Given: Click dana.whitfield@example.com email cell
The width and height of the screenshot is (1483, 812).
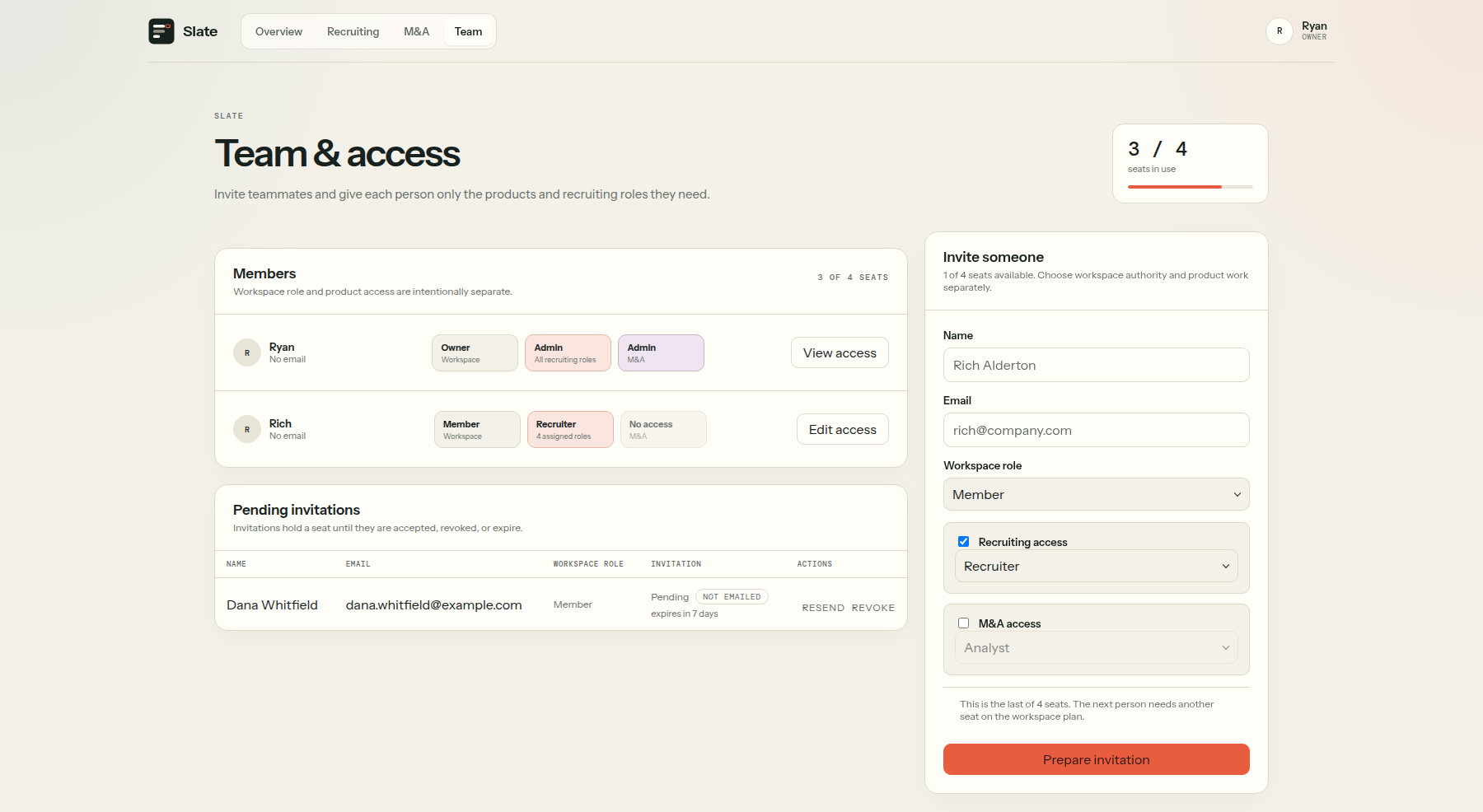Looking at the screenshot, I should [433, 604].
